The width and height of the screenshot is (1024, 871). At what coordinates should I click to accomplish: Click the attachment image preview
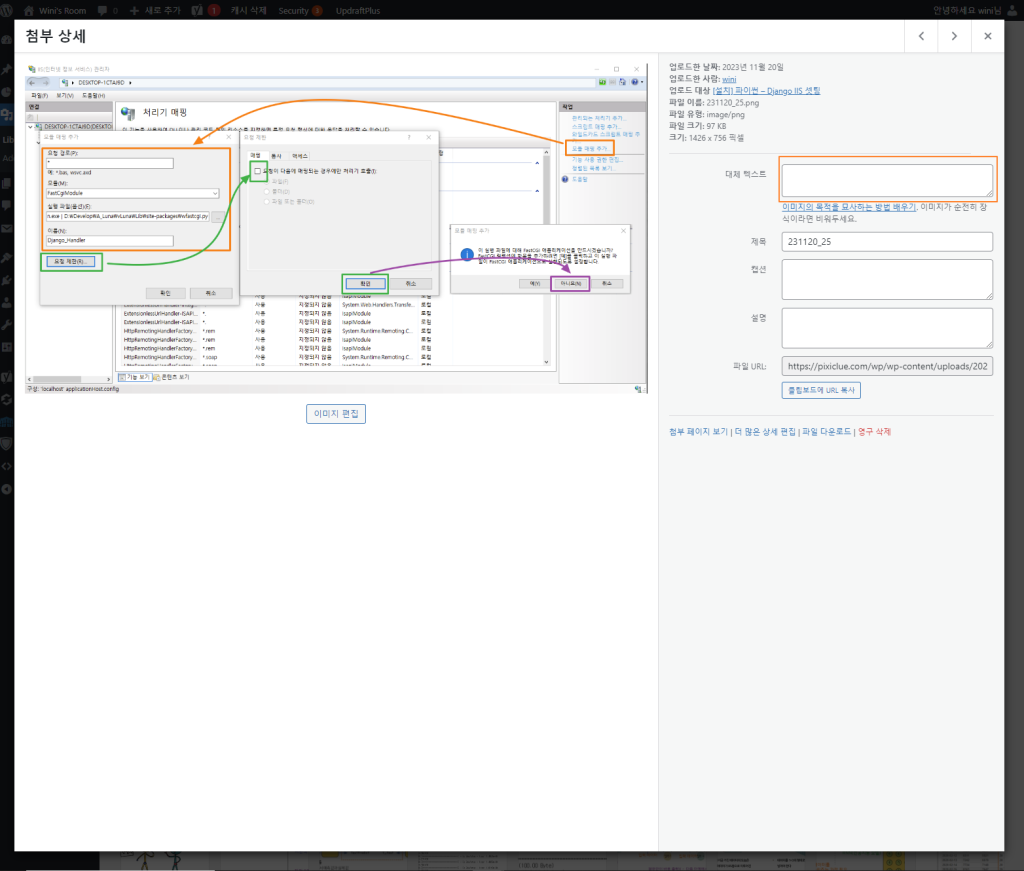[336, 229]
